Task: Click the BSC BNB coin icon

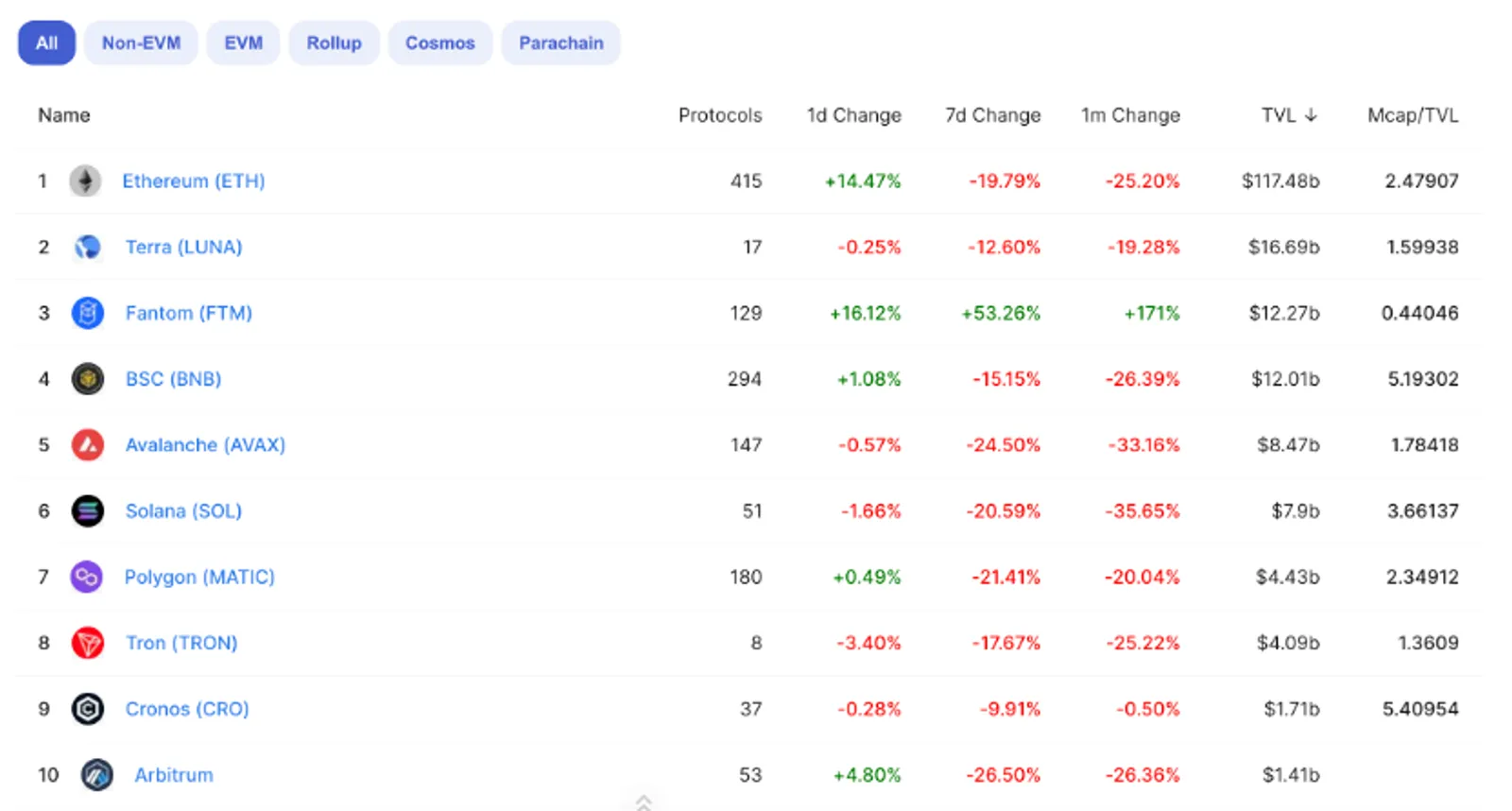Action: tap(87, 379)
